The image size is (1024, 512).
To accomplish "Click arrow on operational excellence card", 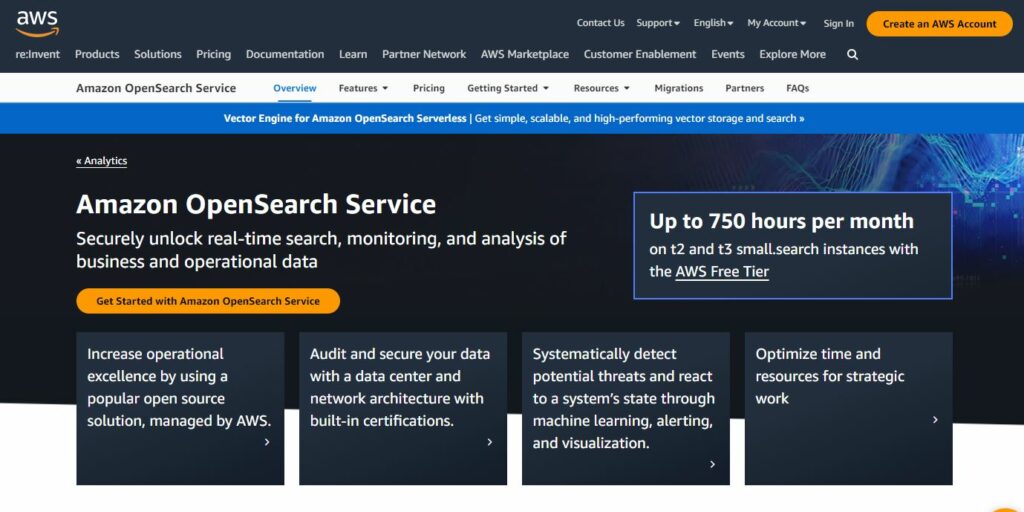I will [x=267, y=442].
